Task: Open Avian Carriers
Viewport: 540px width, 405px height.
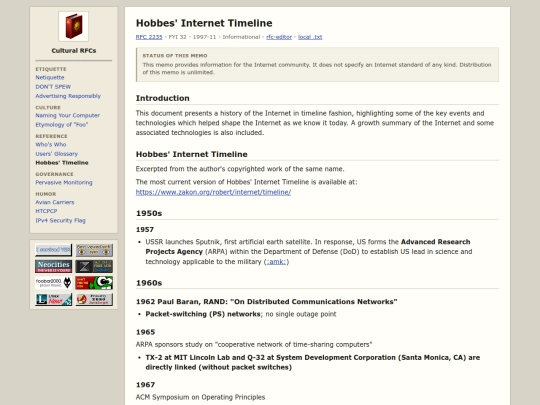Action: (x=55, y=202)
